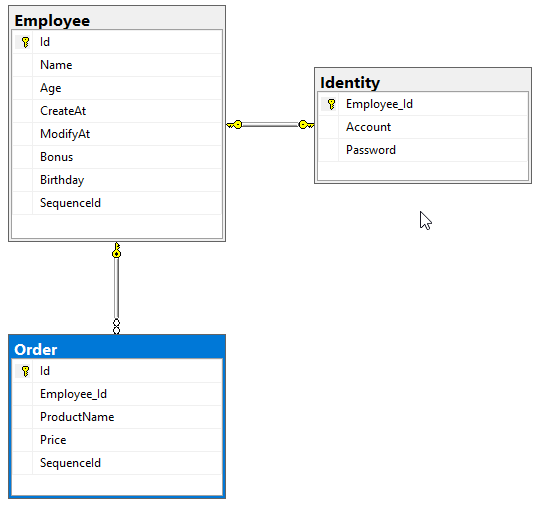Select the Price column in Order

[117, 440]
